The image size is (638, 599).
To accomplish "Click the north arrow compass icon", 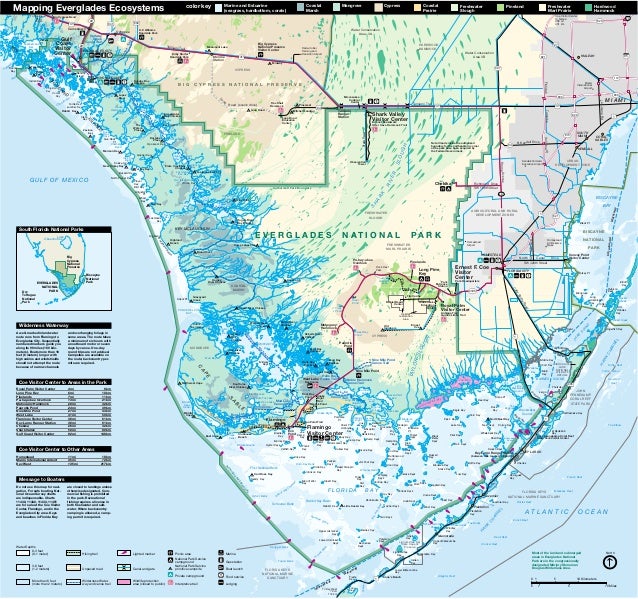I will [609, 562].
